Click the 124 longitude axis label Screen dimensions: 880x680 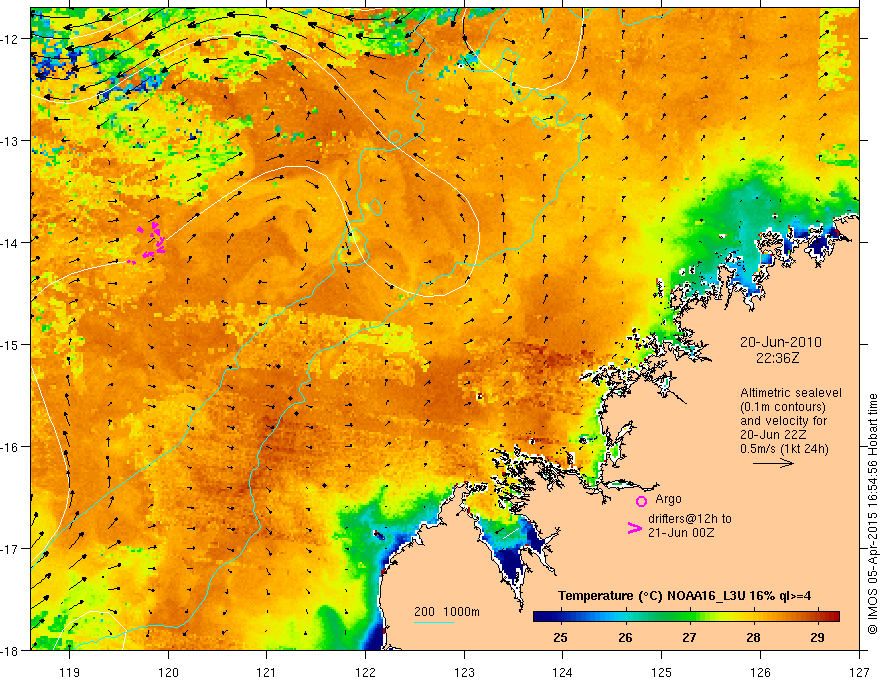tap(563, 672)
